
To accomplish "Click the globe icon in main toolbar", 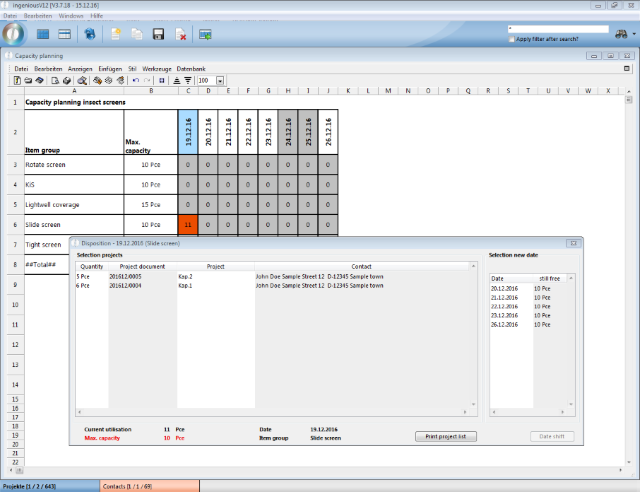I will (90, 35).
